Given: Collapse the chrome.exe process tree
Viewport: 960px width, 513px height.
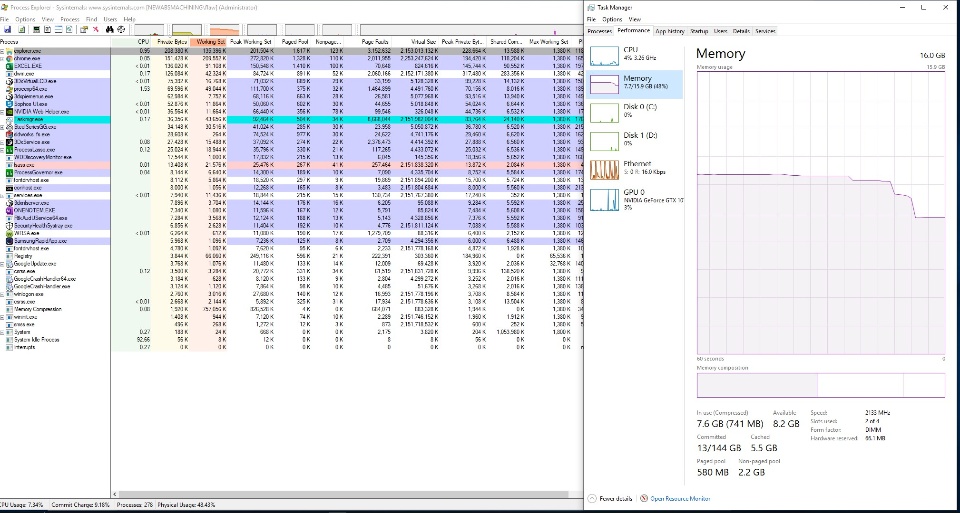Looking at the screenshot, I should (x=2, y=58).
